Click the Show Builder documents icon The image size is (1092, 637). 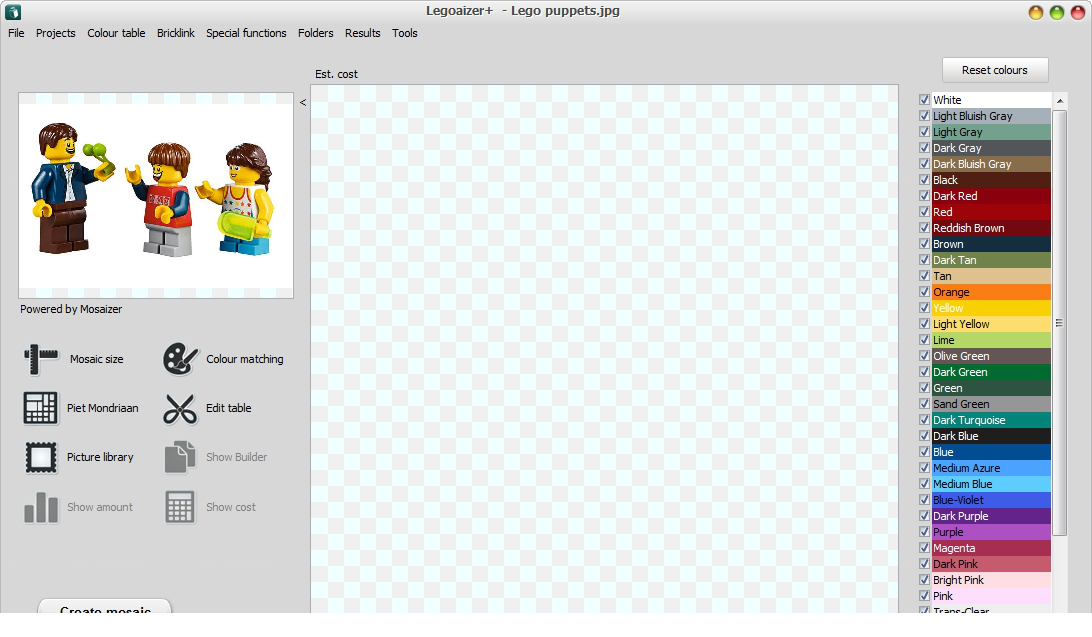point(180,457)
